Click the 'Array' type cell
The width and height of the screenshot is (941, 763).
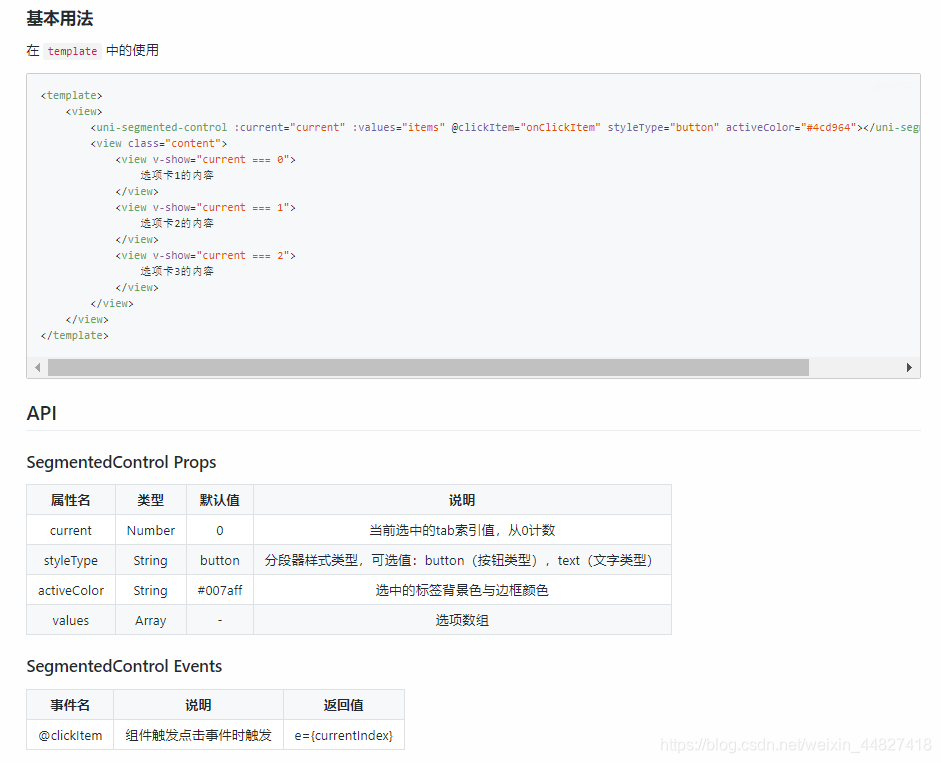[x=151, y=620]
